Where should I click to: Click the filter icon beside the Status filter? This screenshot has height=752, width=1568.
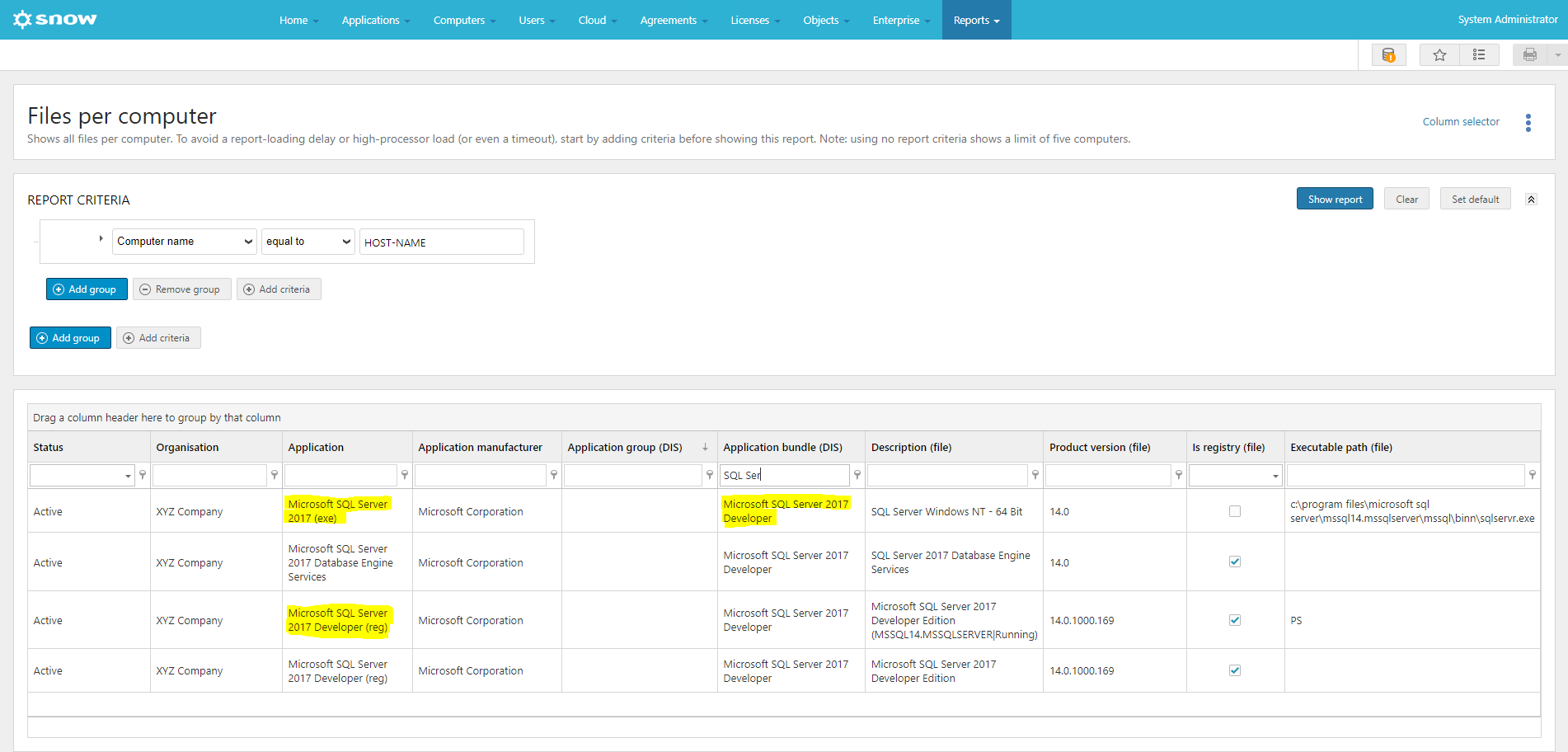(x=143, y=475)
